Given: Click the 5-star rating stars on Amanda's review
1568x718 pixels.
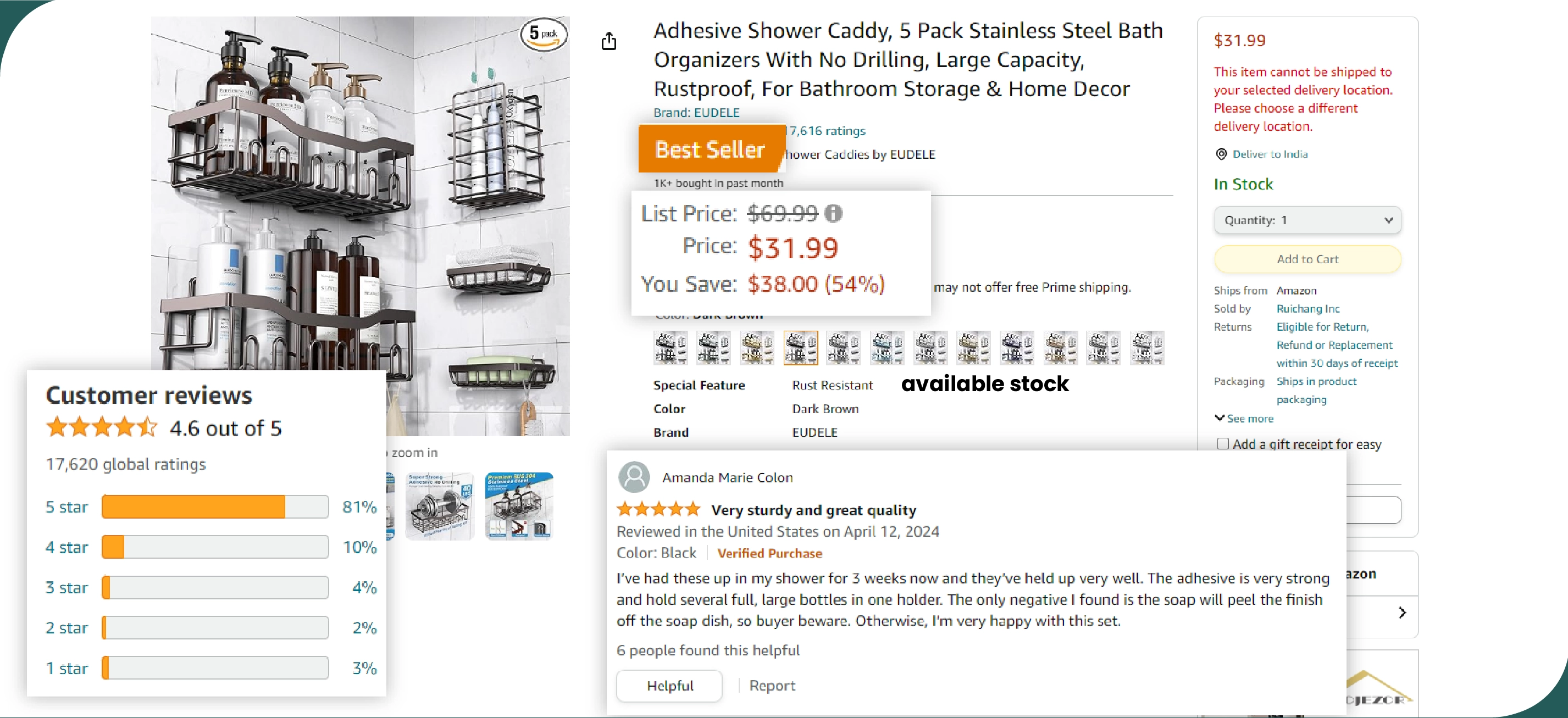Looking at the screenshot, I should tap(657, 509).
